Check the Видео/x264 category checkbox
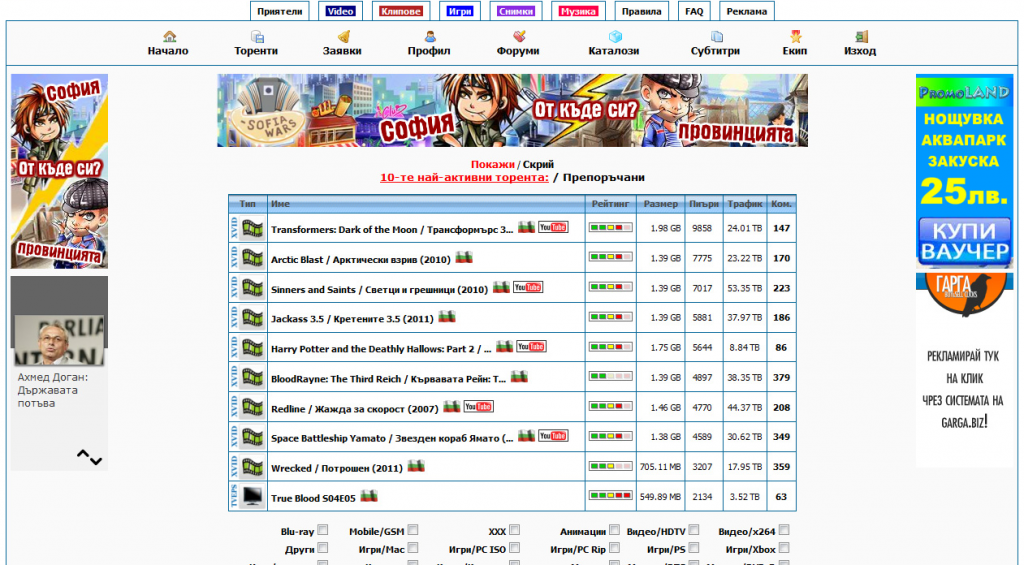The width and height of the screenshot is (1024, 565). click(784, 531)
